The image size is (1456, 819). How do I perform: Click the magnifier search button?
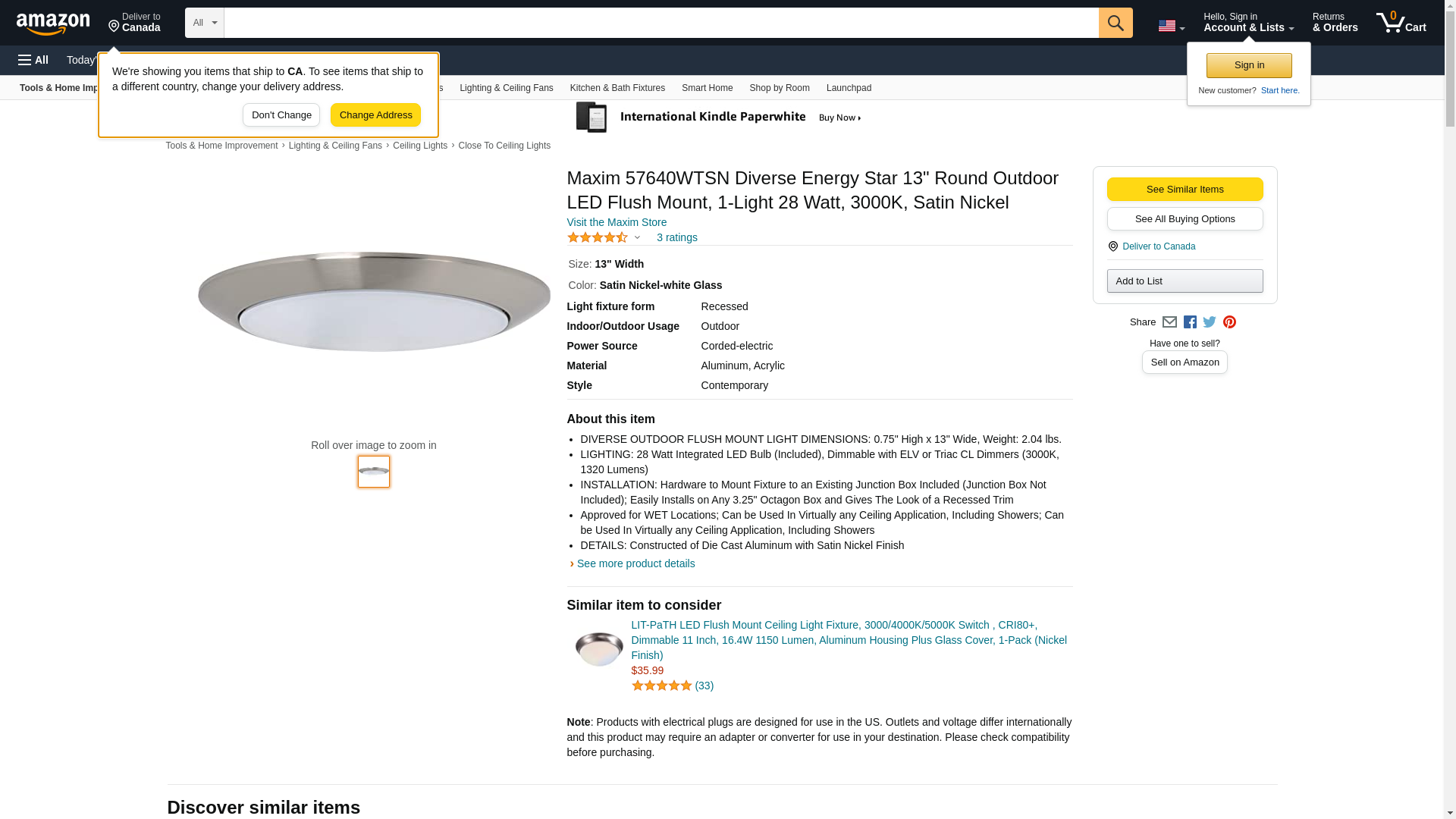(x=1115, y=23)
